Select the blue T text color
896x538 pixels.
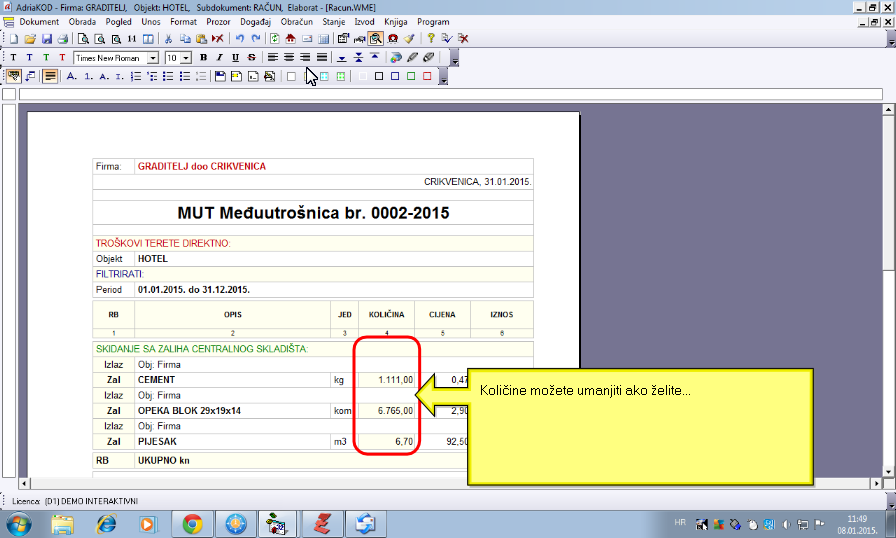point(30,58)
